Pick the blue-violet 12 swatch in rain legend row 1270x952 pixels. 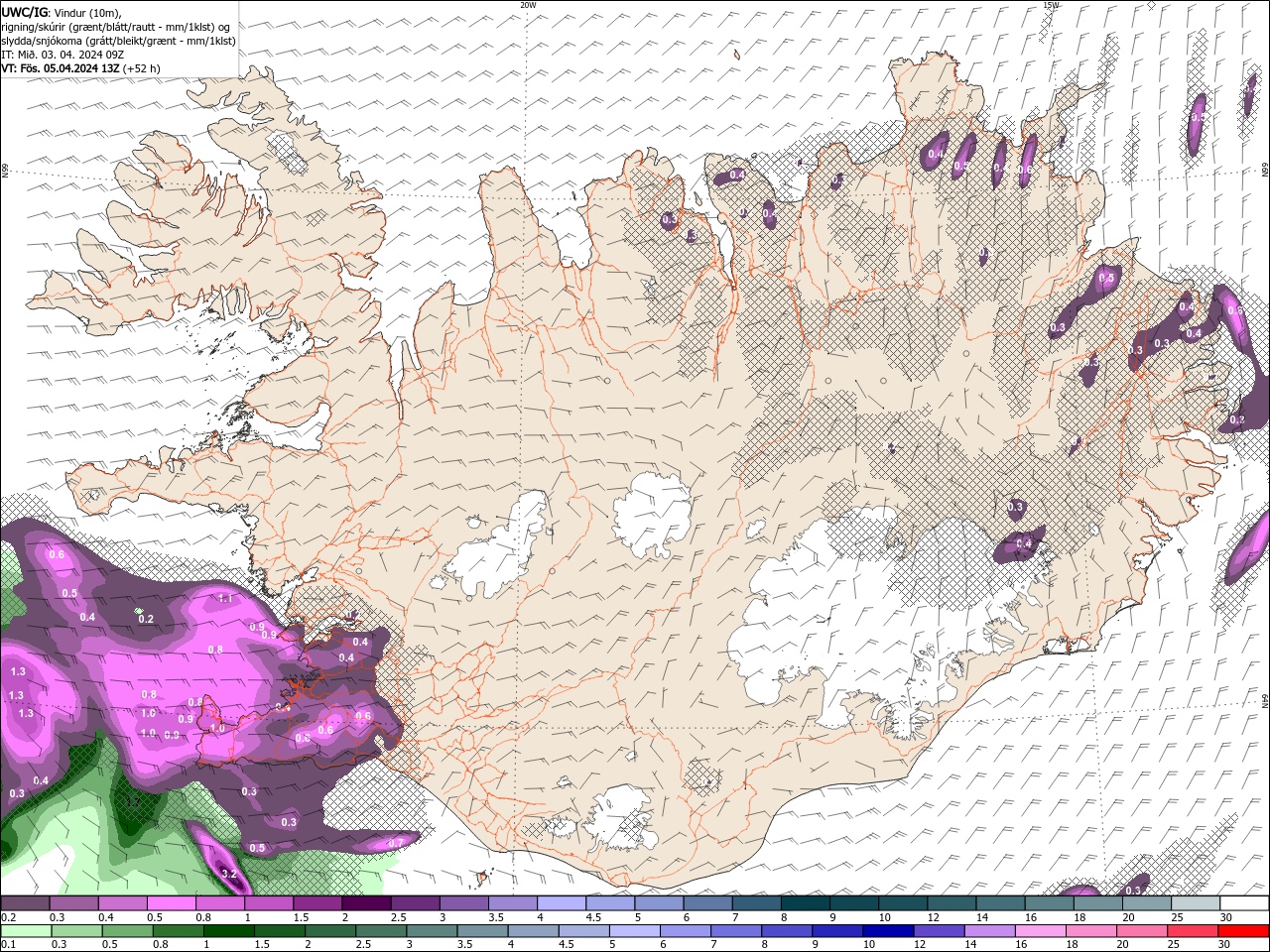[938, 931]
